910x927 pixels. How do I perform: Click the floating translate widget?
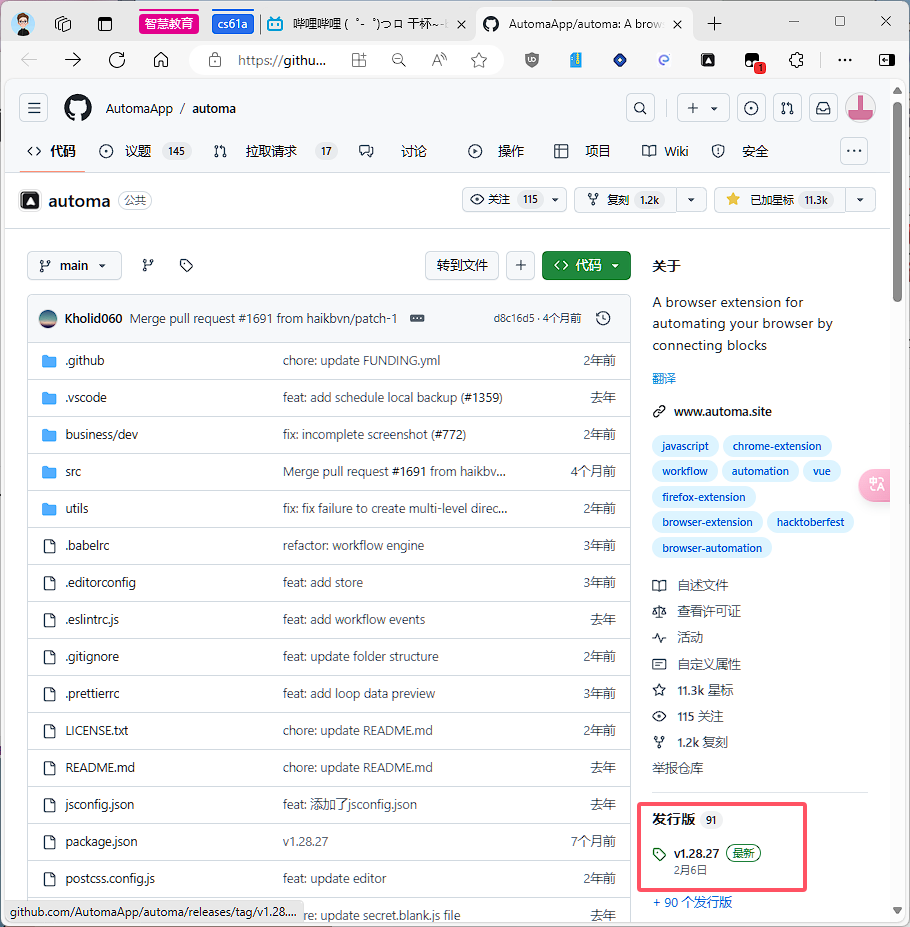point(875,485)
